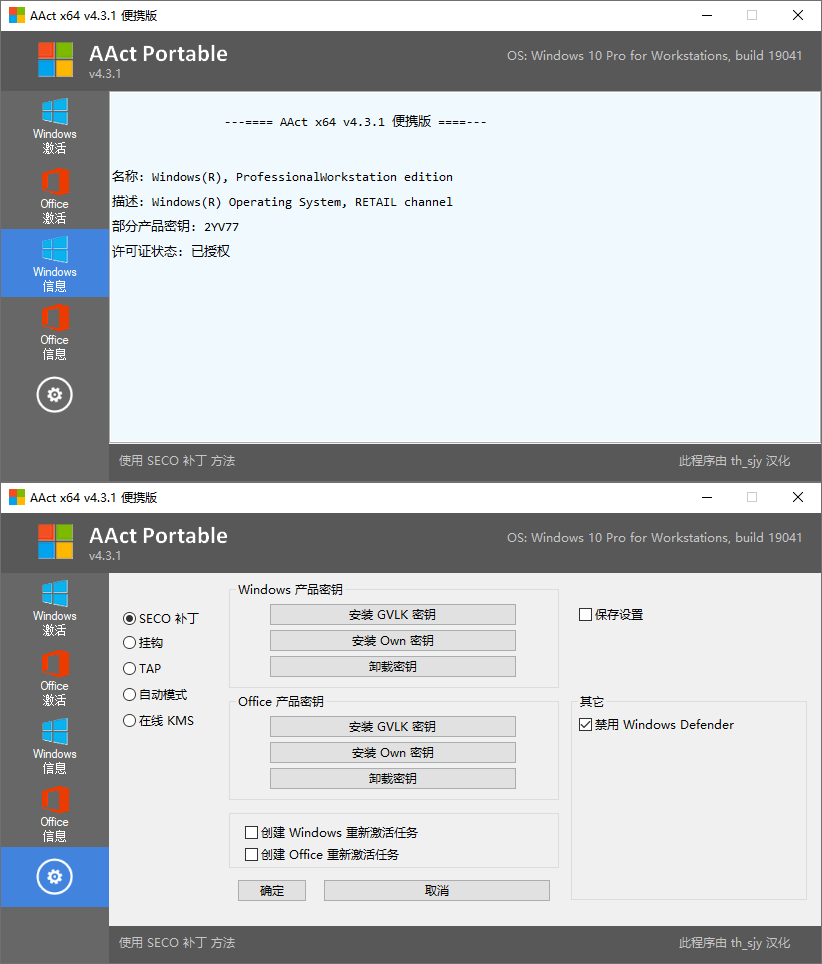Click 安装 GVLK 密钥 under Office 产品密钥
822x964 pixels.
tap(393, 727)
